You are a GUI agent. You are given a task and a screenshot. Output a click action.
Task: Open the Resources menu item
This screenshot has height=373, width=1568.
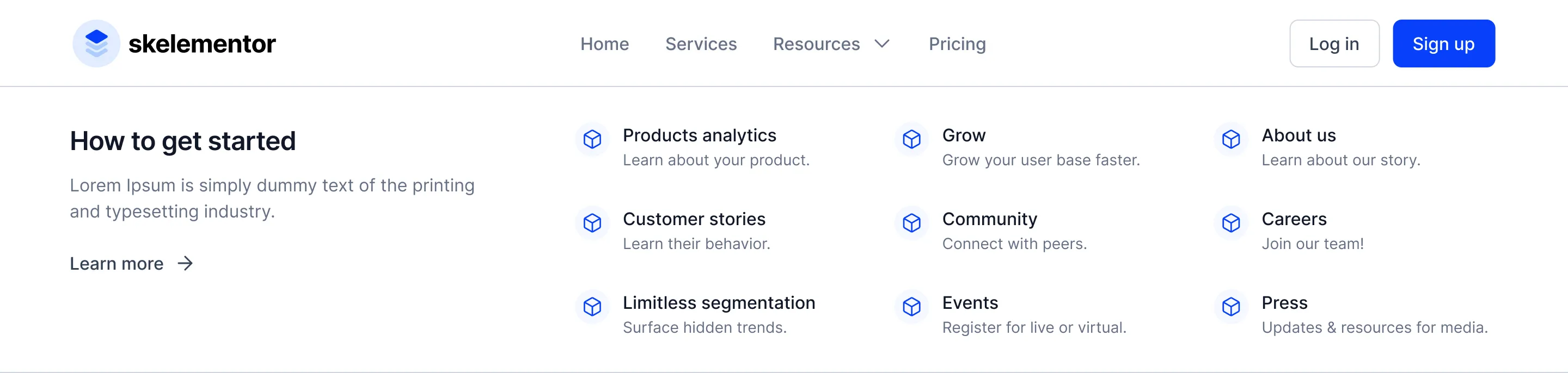(x=816, y=43)
